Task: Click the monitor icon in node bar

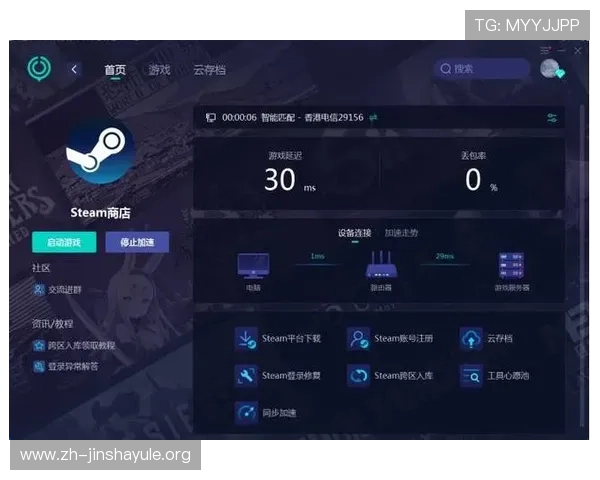Action: click(211, 118)
